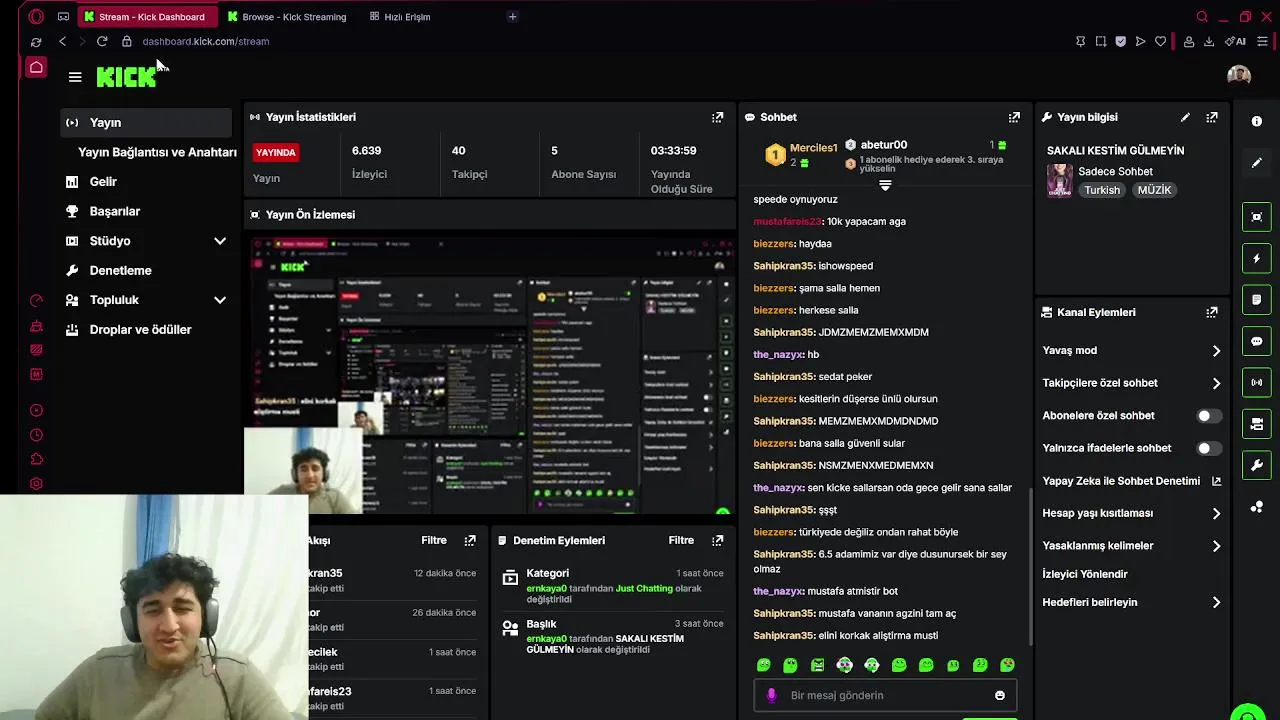Click the Turkish language tag

point(1102,190)
